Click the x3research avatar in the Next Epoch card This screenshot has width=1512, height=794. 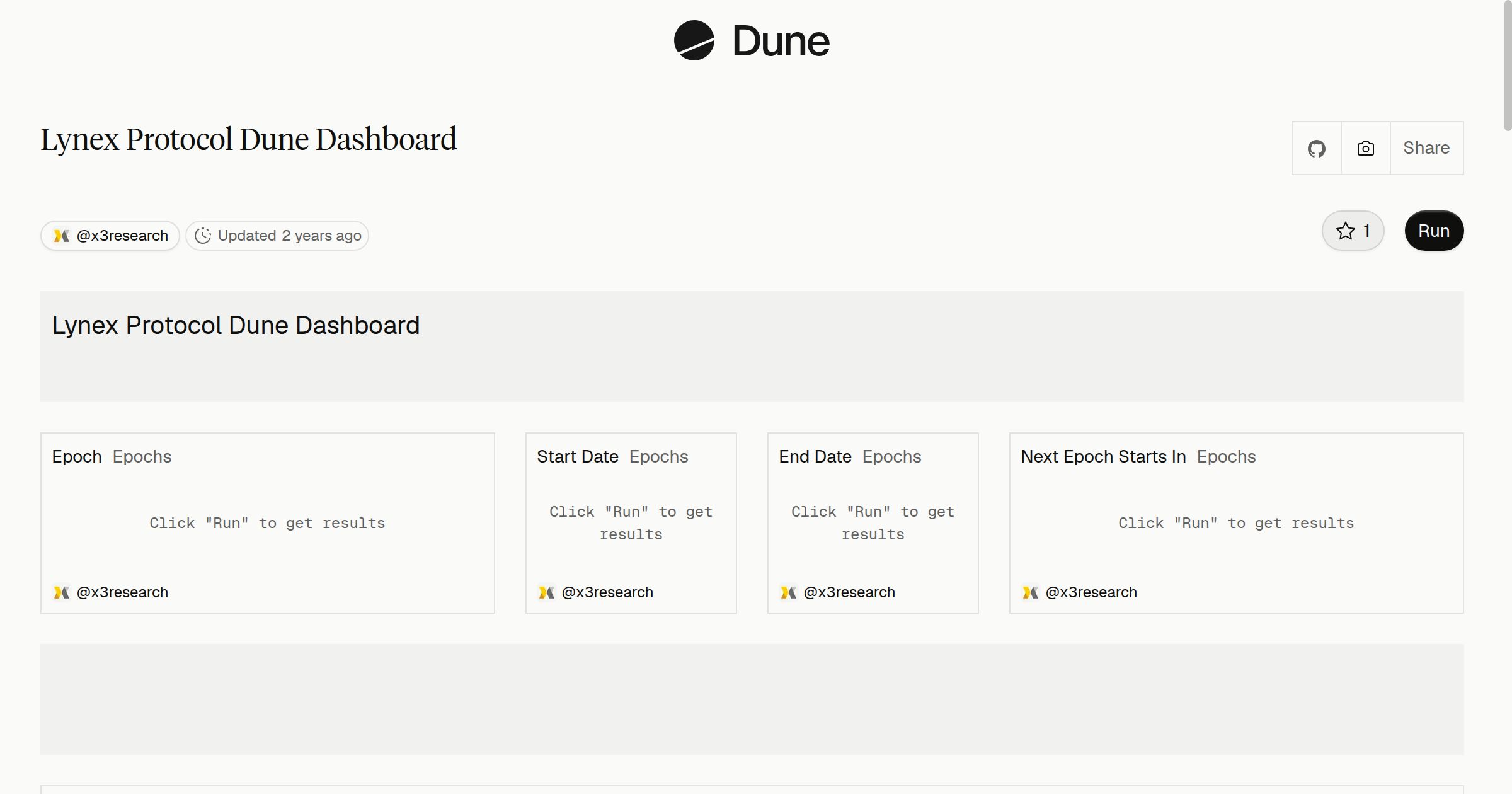(1030, 592)
